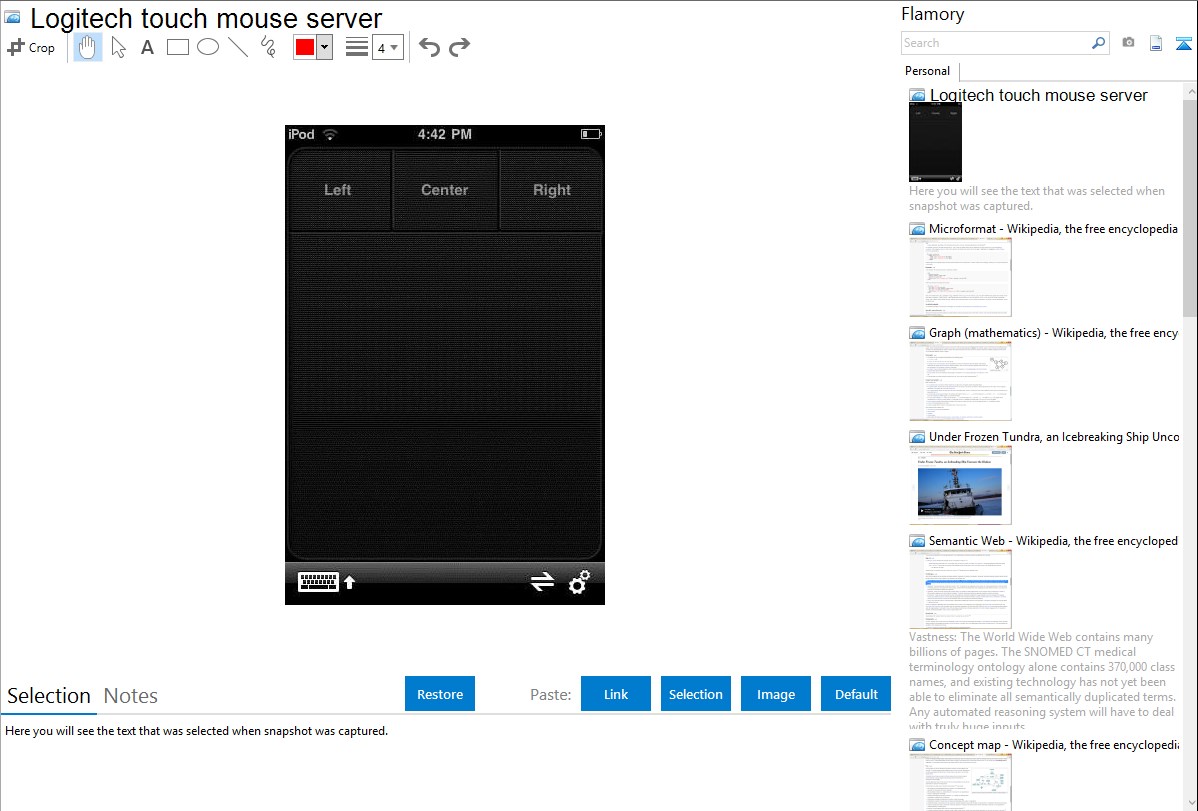Open the color picker dropdown arrow
Viewport: 1198px width, 811px height.
tap(324, 47)
